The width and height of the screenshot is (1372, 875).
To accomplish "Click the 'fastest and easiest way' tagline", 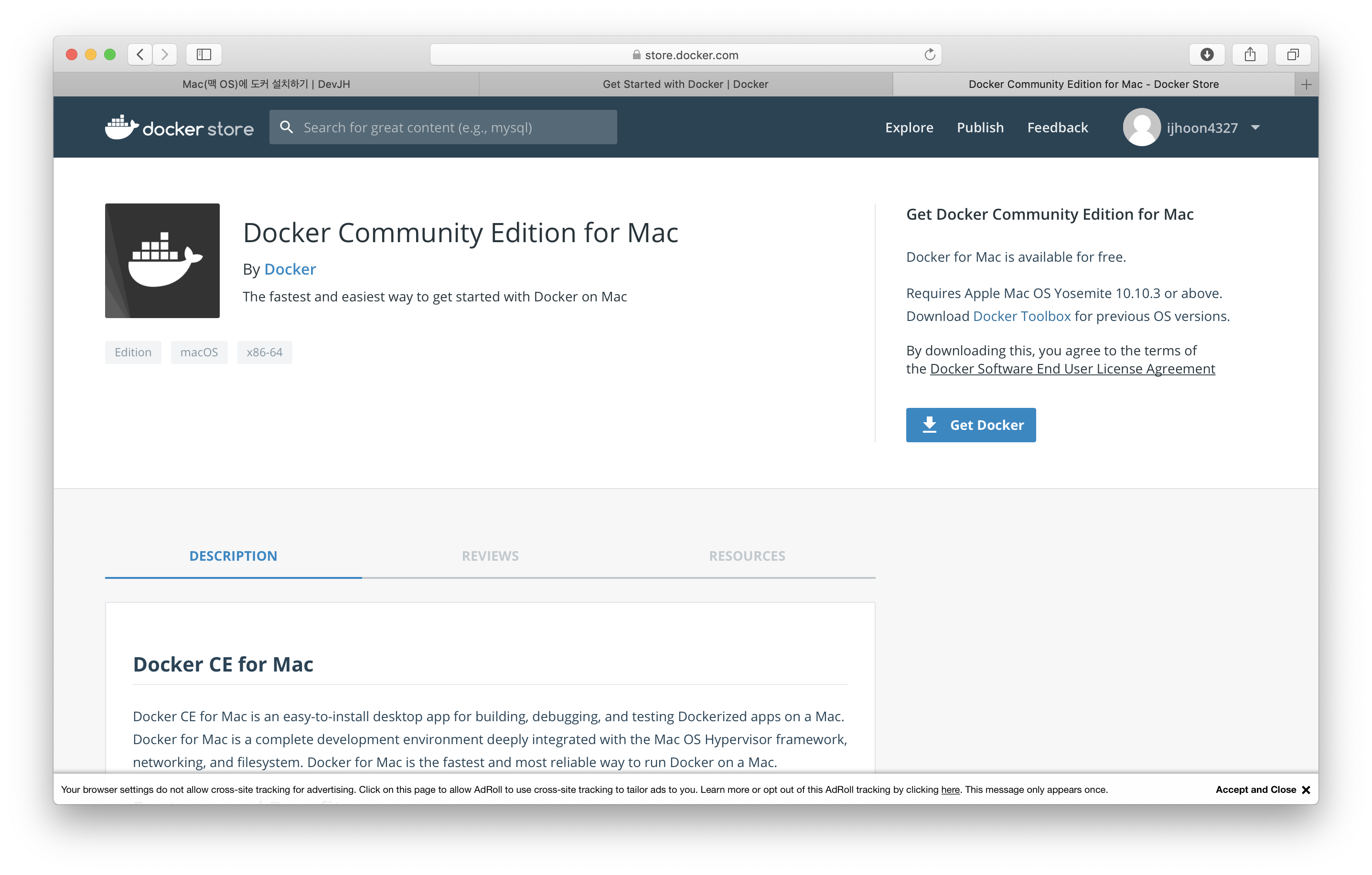I will point(435,297).
